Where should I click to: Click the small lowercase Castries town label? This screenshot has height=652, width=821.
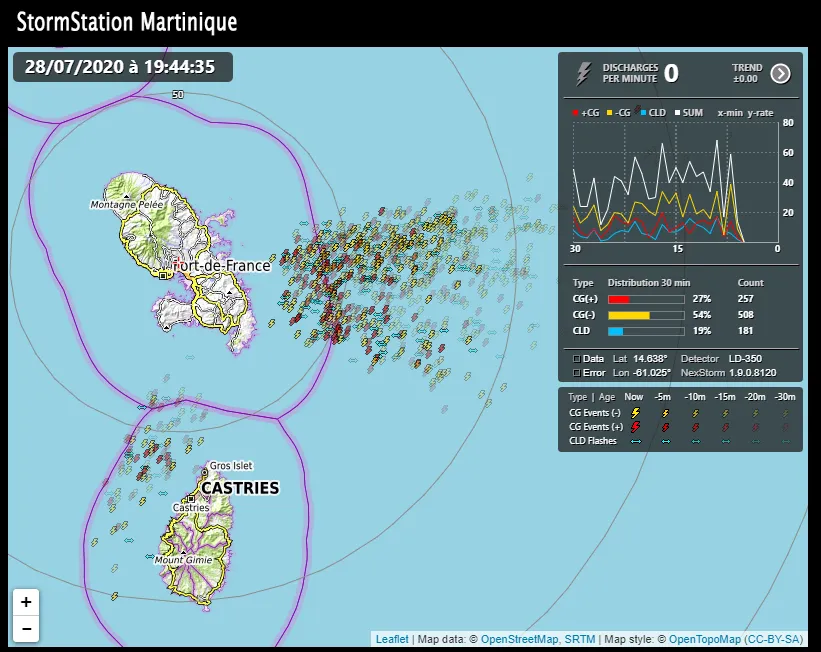(x=191, y=507)
